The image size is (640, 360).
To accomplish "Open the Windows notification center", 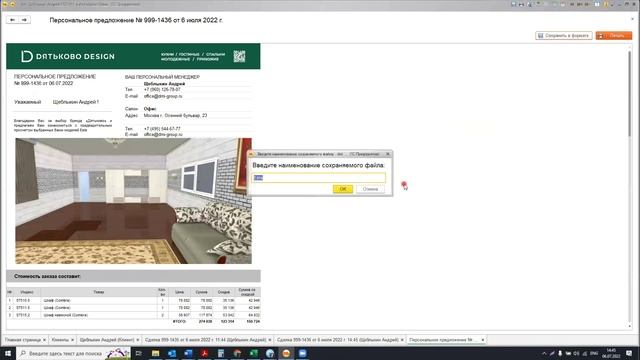I will pos(629,353).
